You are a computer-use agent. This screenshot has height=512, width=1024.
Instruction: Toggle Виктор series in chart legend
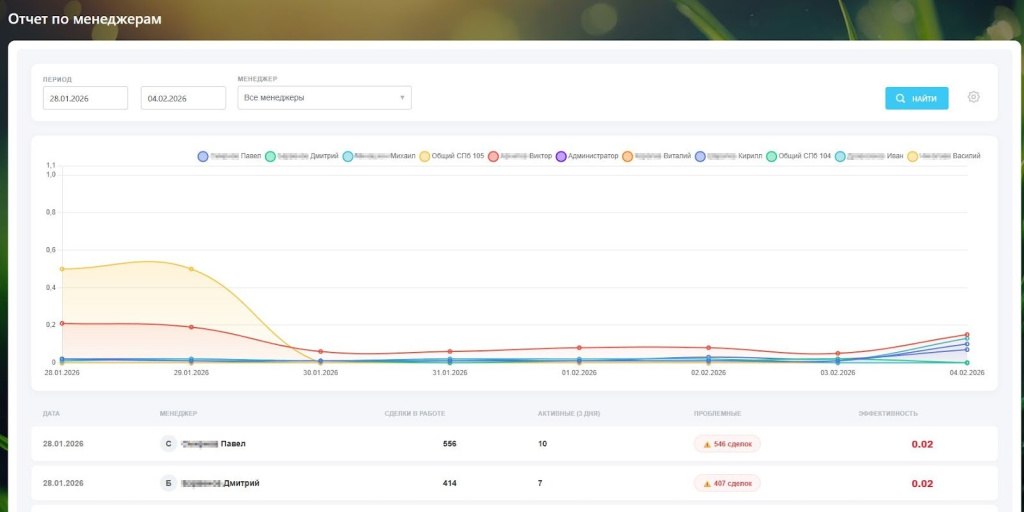(x=520, y=156)
